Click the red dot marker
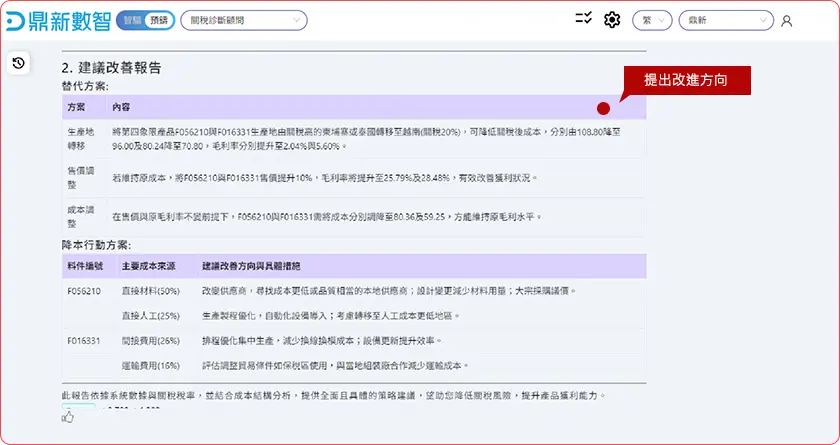The image size is (840, 445). (x=603, y=109)
